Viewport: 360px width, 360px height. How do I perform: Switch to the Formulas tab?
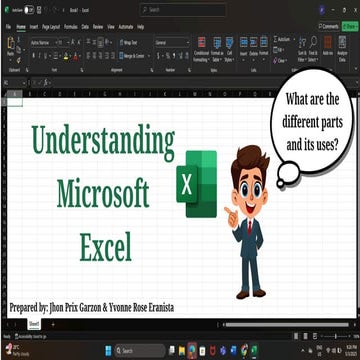pyautogui.click(x=71, y=27)
